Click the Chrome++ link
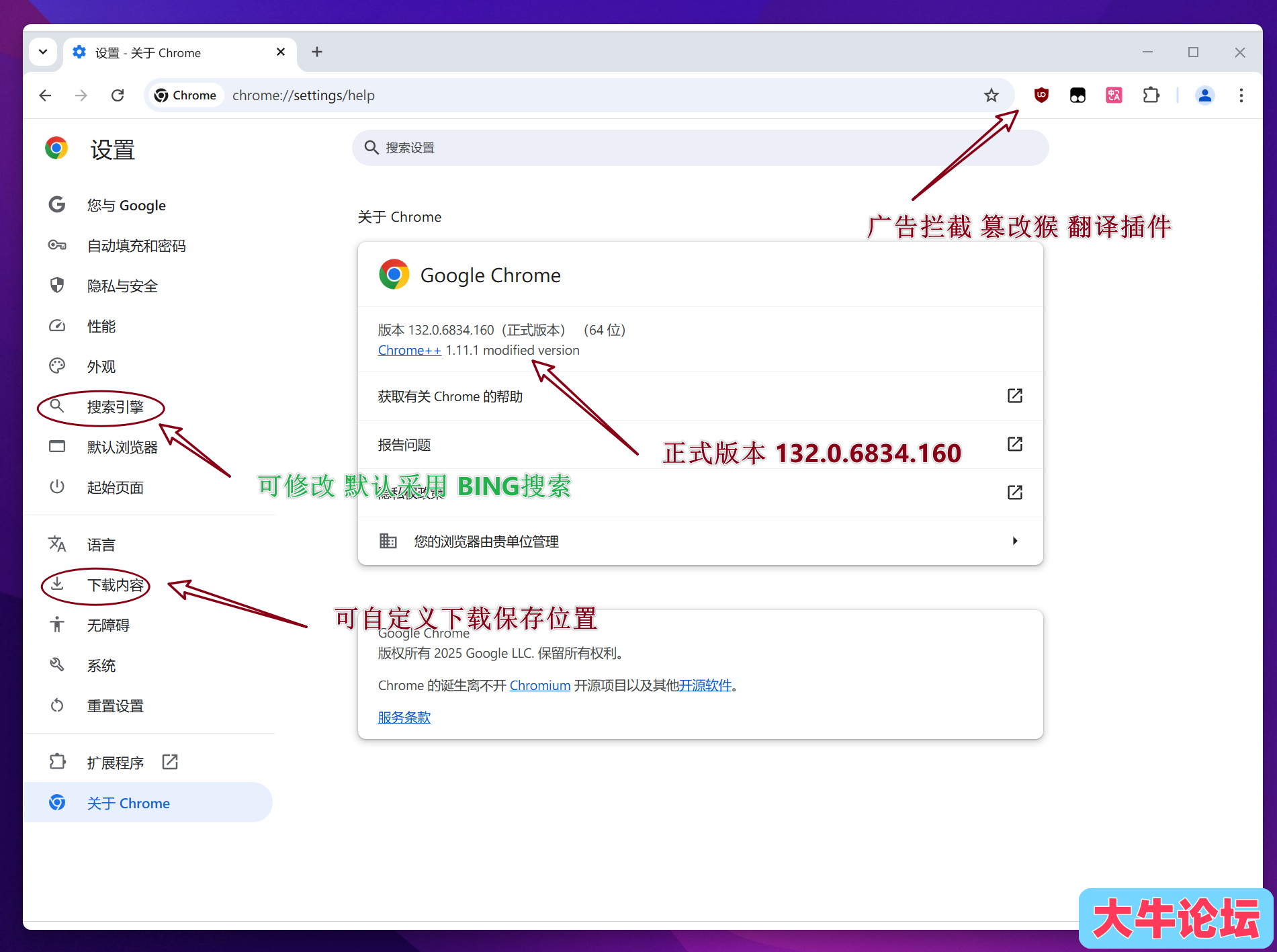Viewport: 1277px width, 952px height. click(x=410, y=350)
